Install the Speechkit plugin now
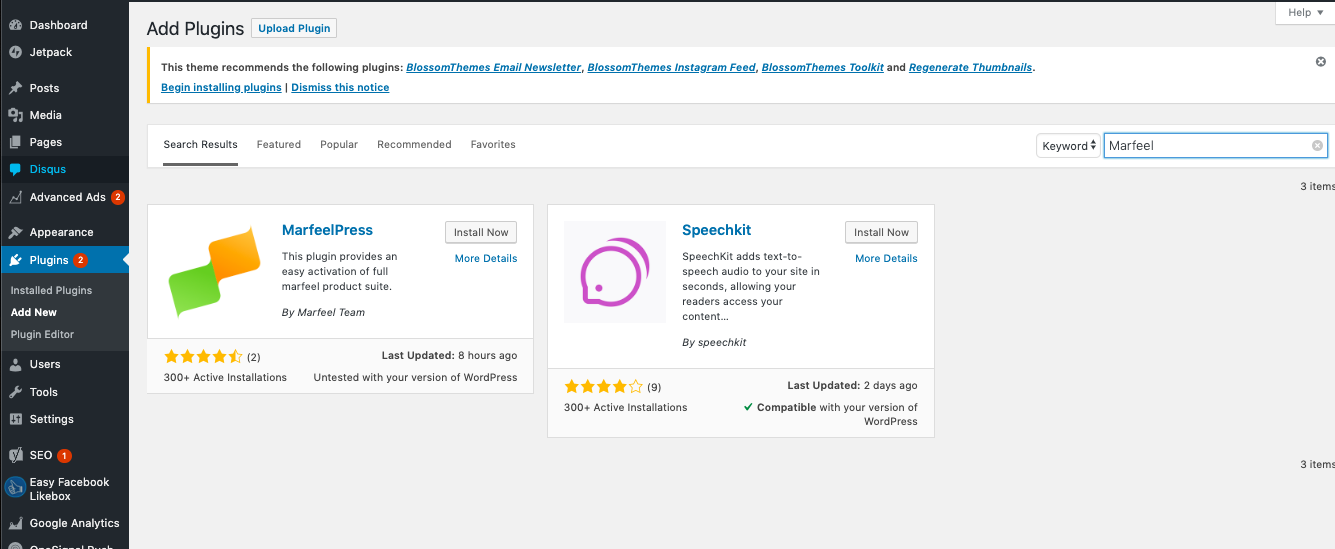1335x549 pixels. (x=881, y=232)
